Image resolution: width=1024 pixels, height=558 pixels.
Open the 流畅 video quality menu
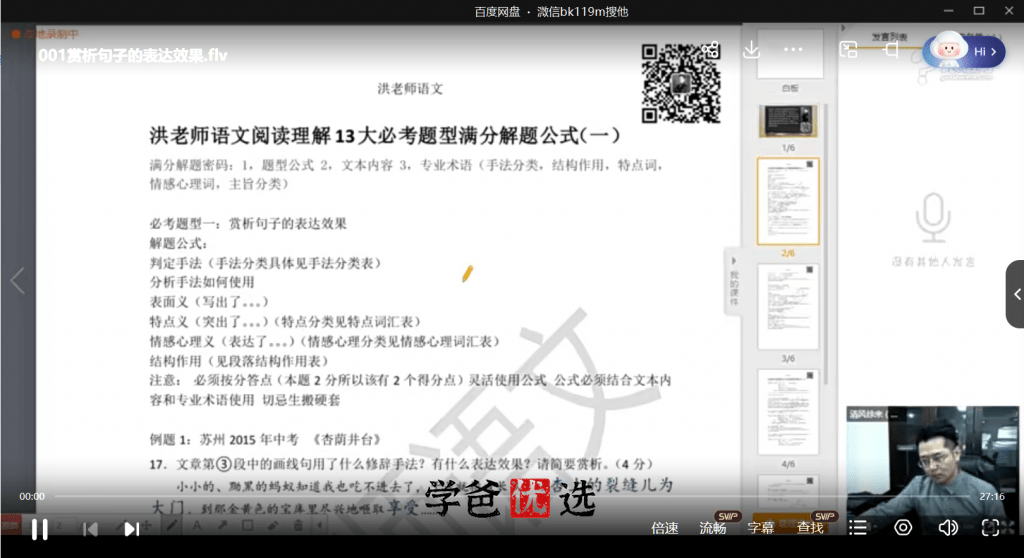pos(712,528)
